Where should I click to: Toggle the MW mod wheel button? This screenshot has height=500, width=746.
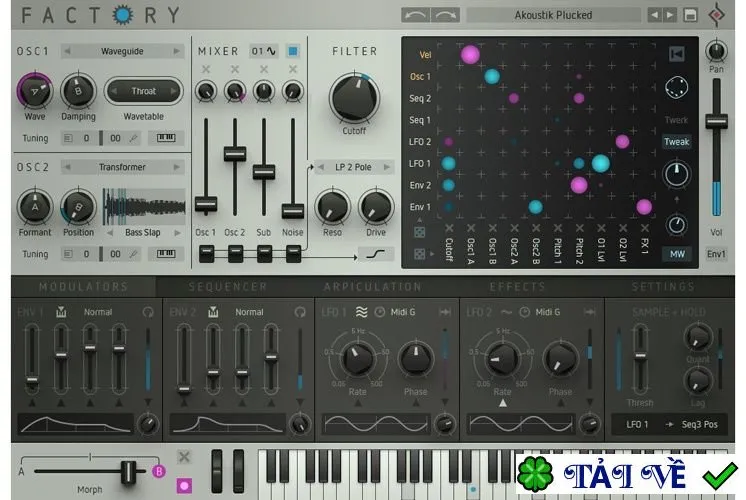(677, 254)
